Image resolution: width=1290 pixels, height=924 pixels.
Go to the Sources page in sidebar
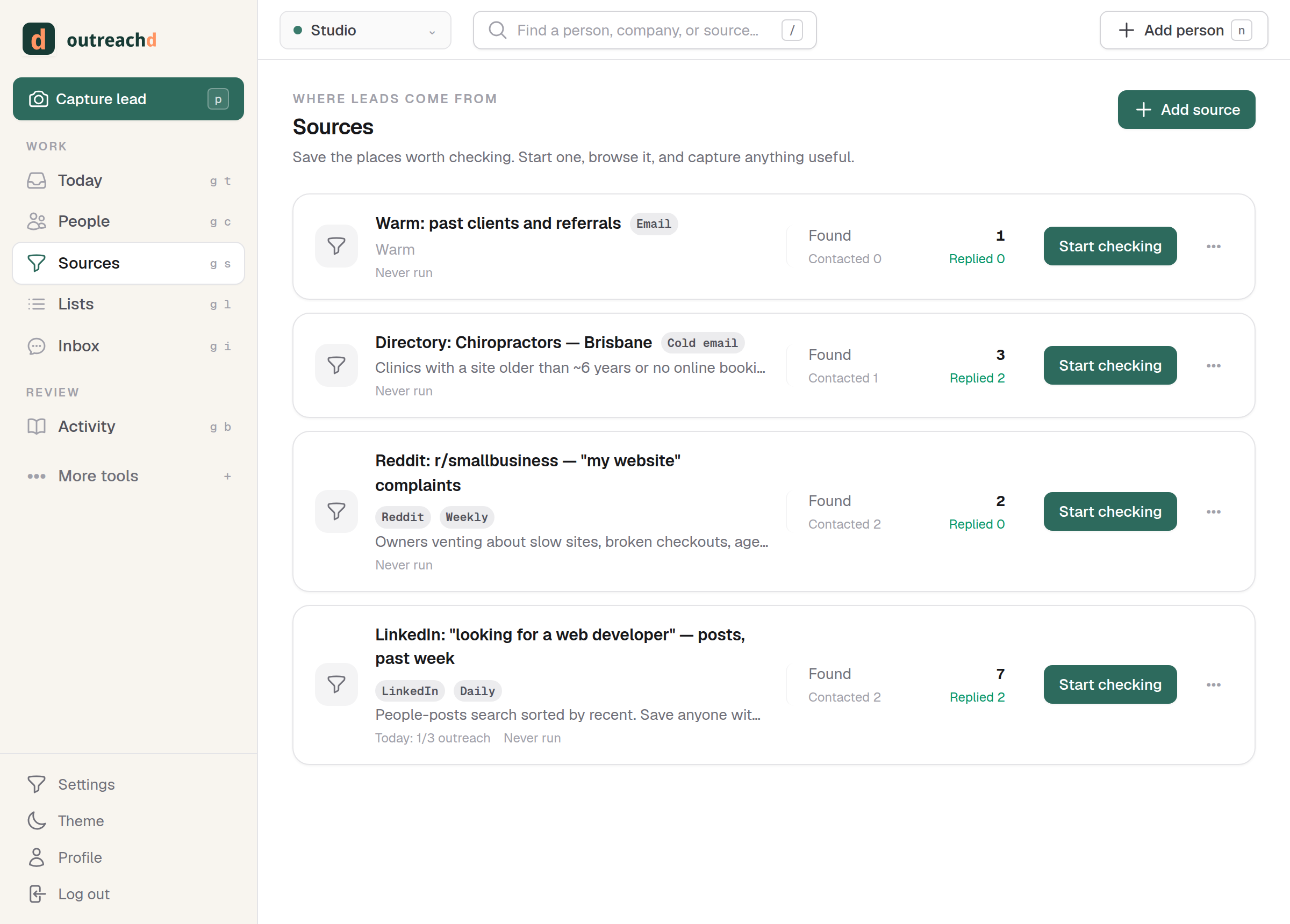(128, 263)
